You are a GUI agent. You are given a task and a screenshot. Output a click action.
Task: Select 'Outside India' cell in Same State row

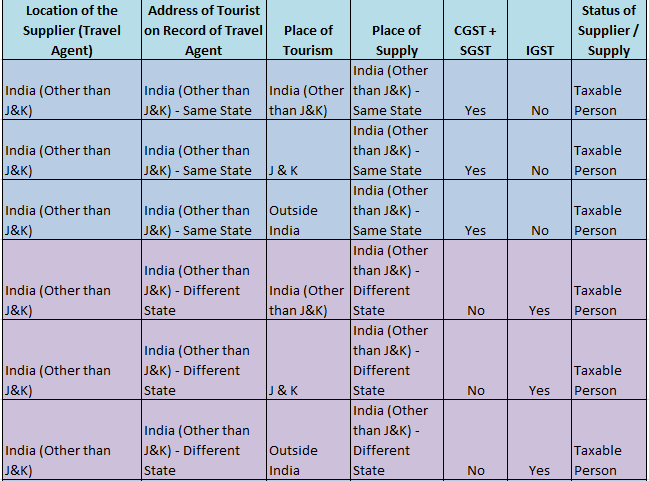point(293,220)
